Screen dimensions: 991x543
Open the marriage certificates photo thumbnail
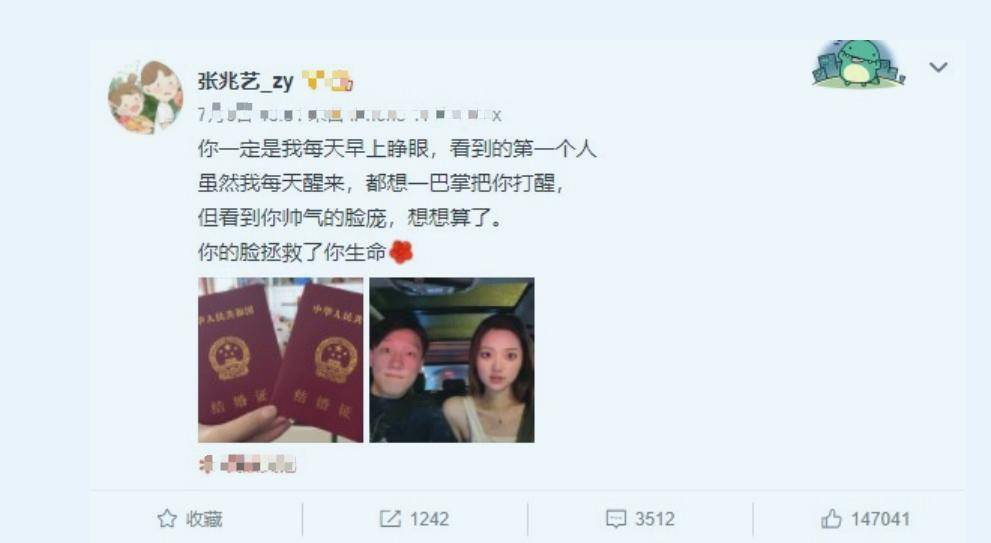[x=281, y=360]
